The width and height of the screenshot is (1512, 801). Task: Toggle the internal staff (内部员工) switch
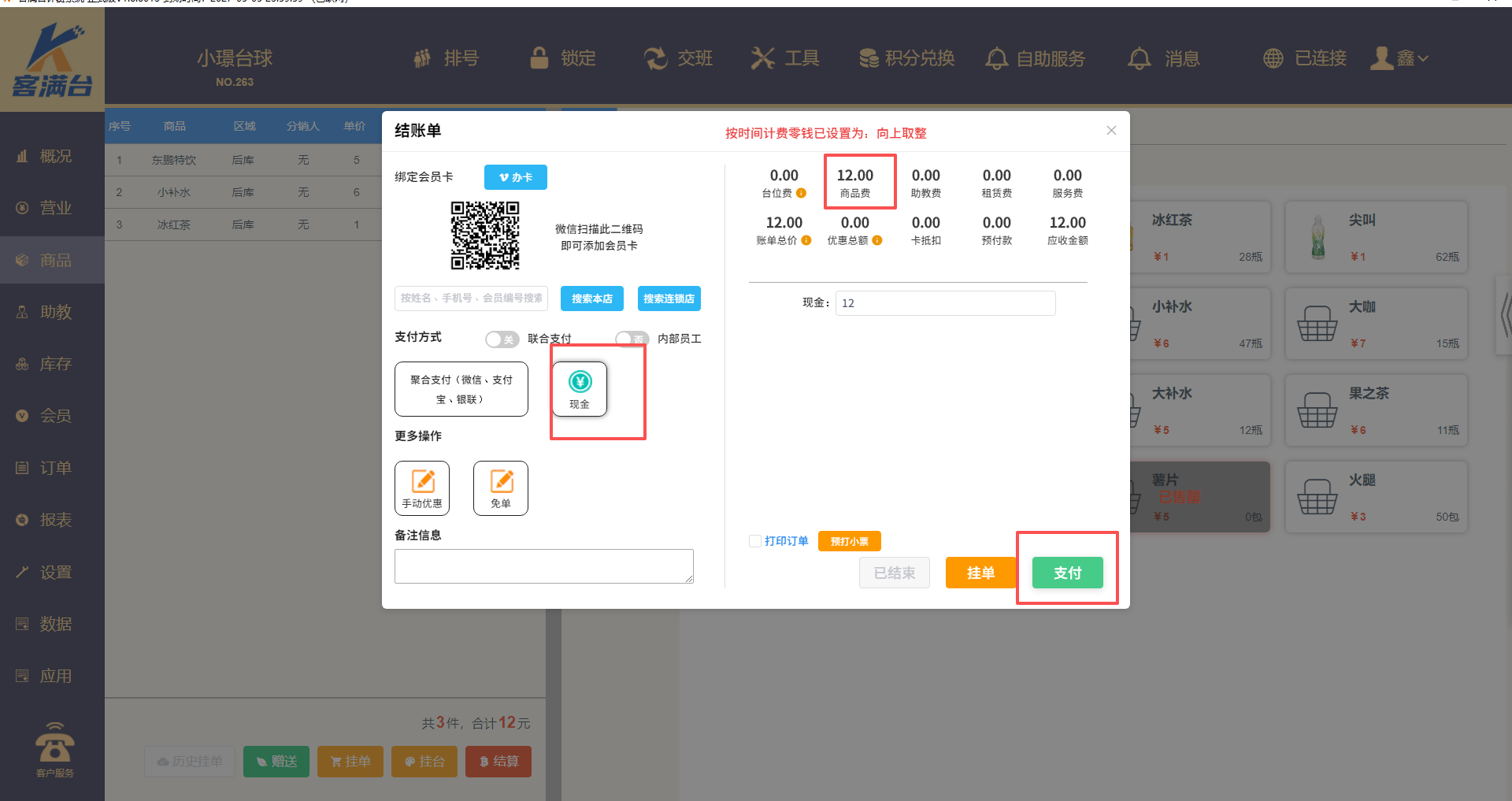632,339
